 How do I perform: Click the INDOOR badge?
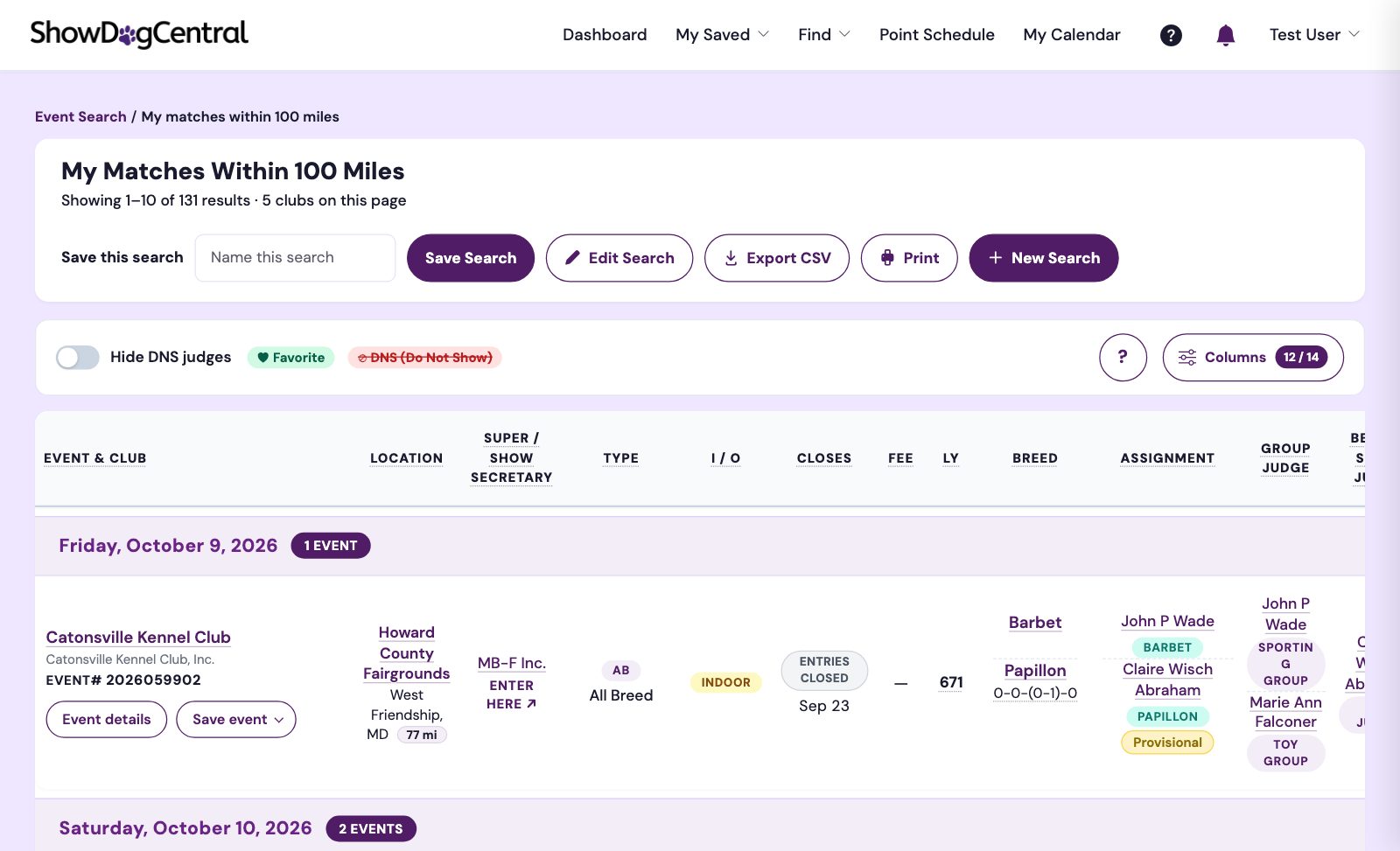coord(725,682)
